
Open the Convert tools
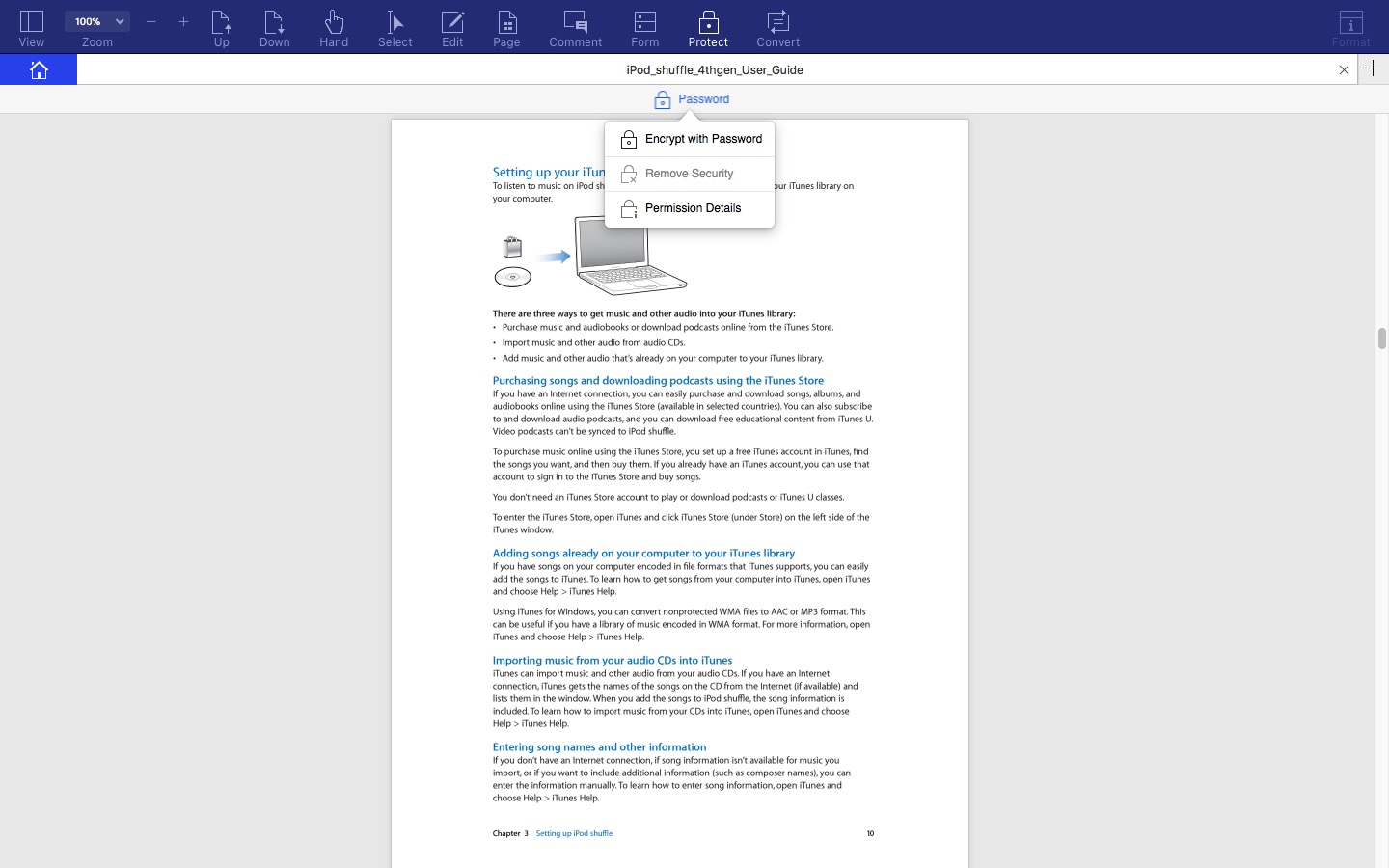pos(778,28)
